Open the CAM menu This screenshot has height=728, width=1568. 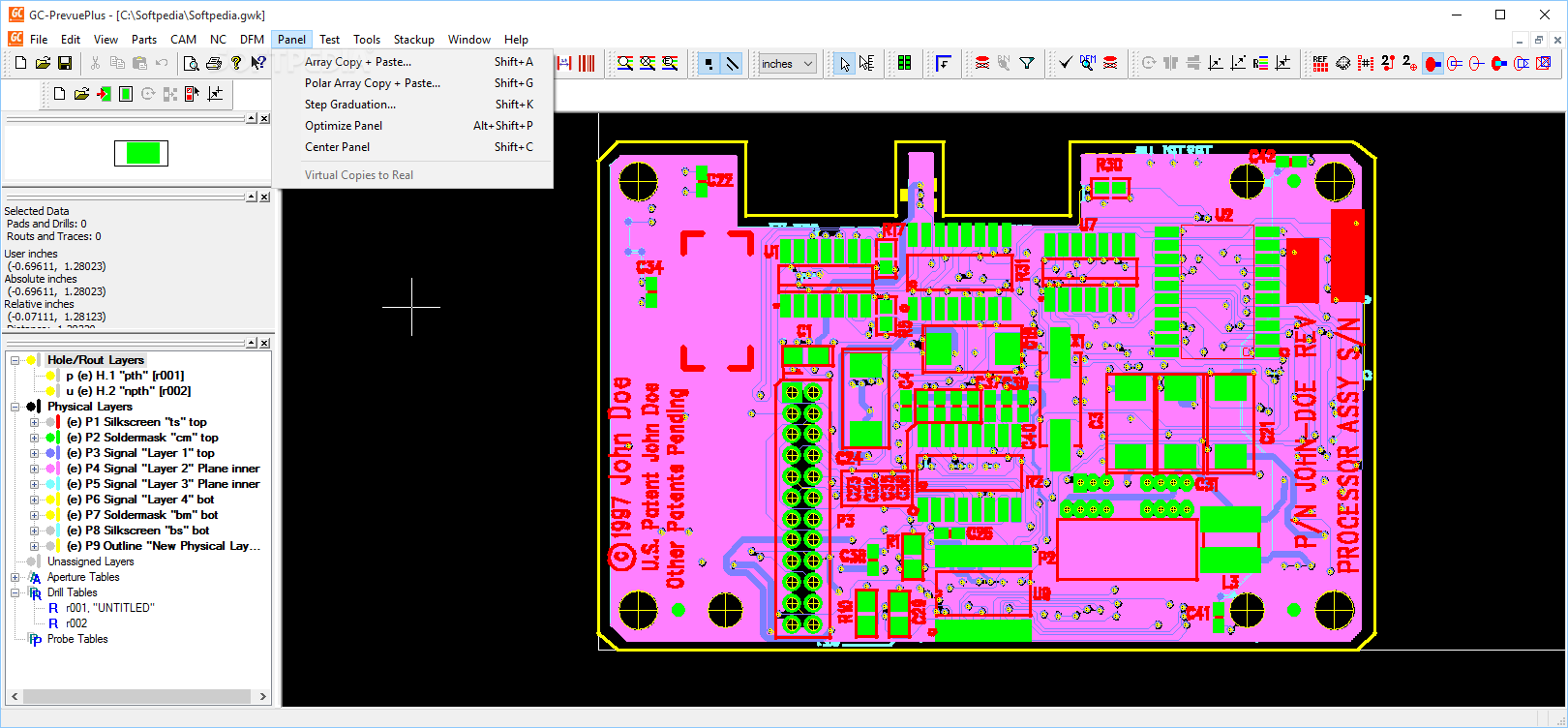point(183,40)
